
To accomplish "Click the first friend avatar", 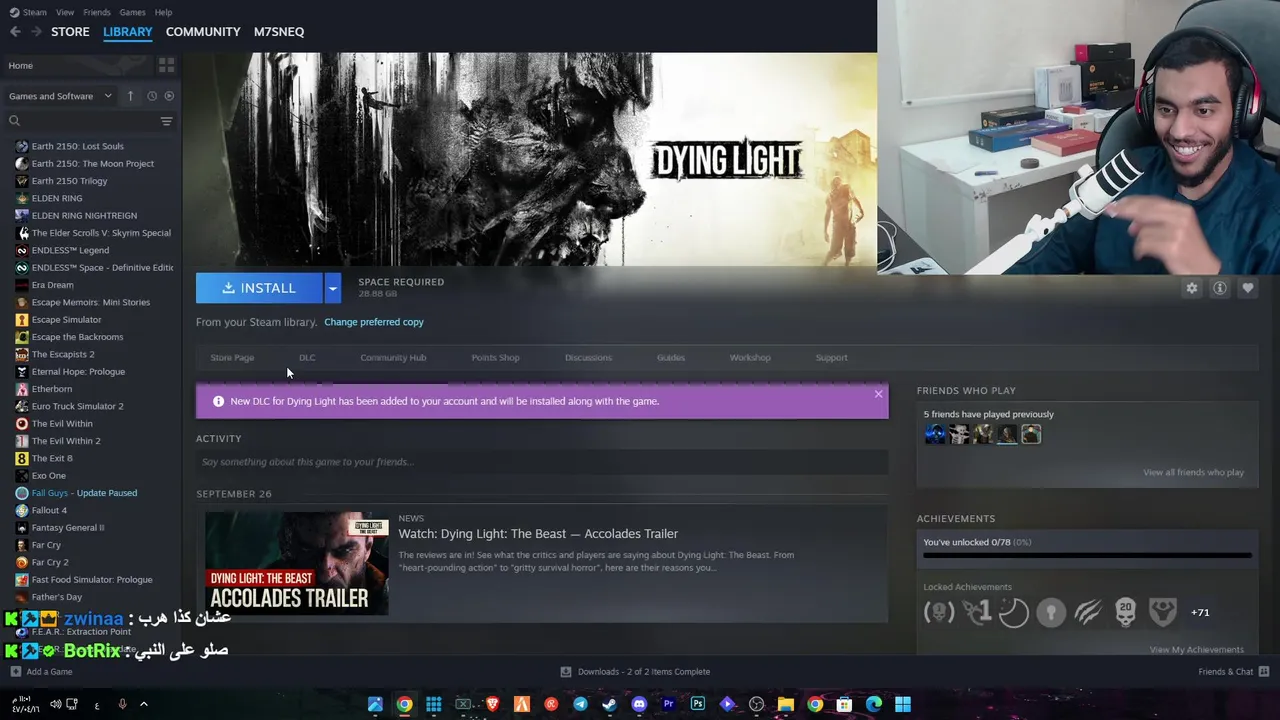I will click(935, 434).
